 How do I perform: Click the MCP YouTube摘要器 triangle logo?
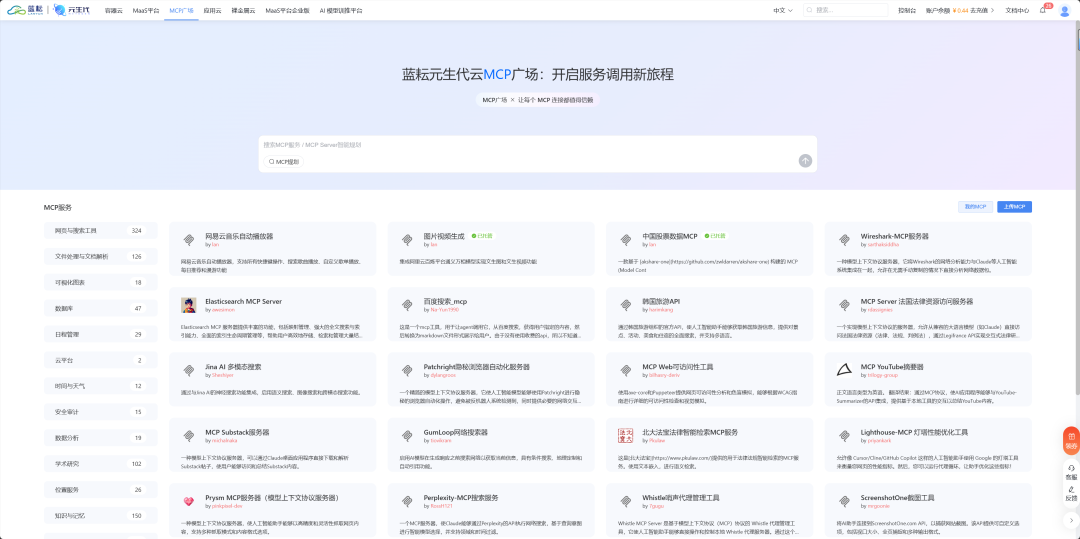pos(844,370)
